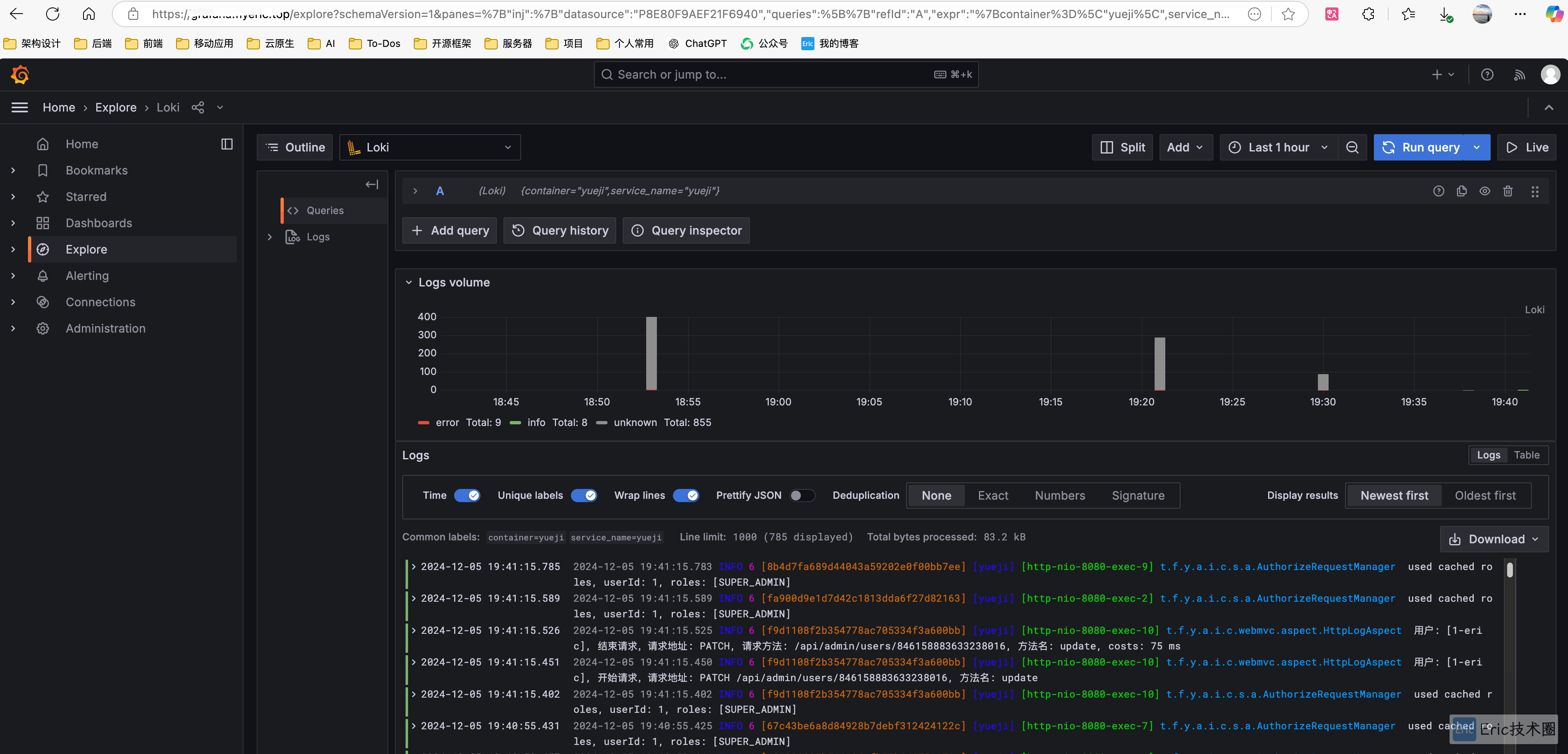Open the Last 1 hour time picker
Viewport: 1568px width, 754px height.
(1278, 147)
